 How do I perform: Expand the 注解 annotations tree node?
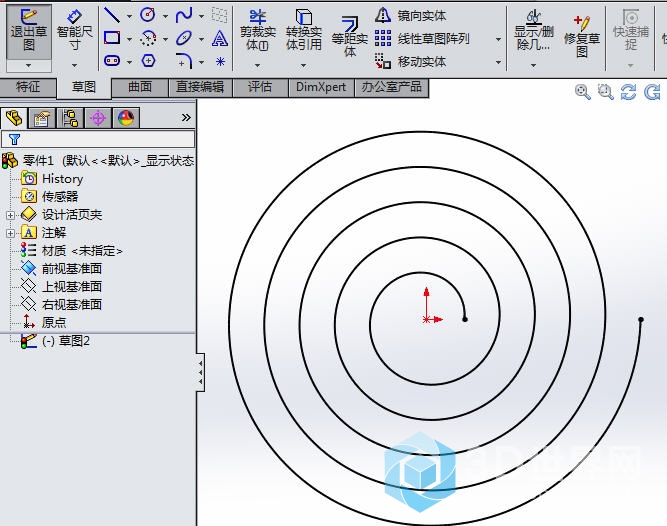pyautogui.click(x=10, y=233)
